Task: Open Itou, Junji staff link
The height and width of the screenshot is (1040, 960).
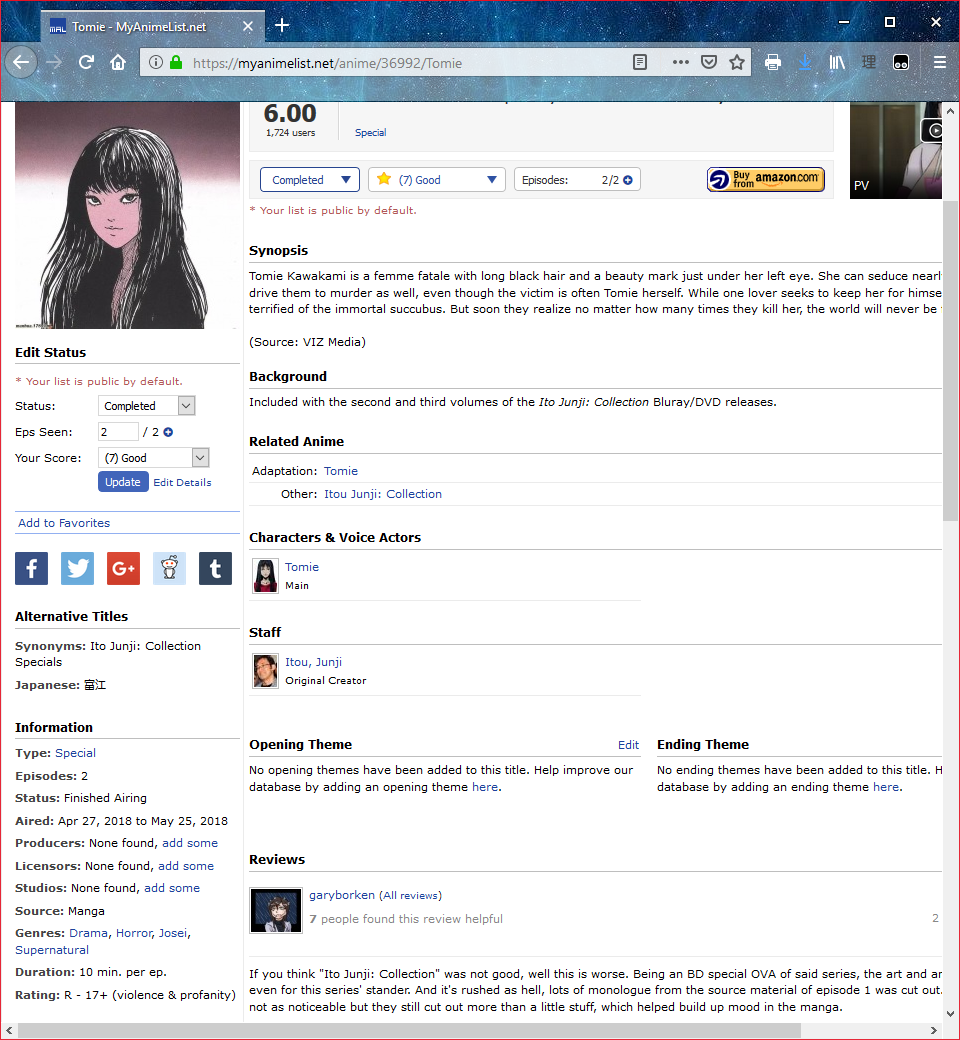Action: coord(314,662)
